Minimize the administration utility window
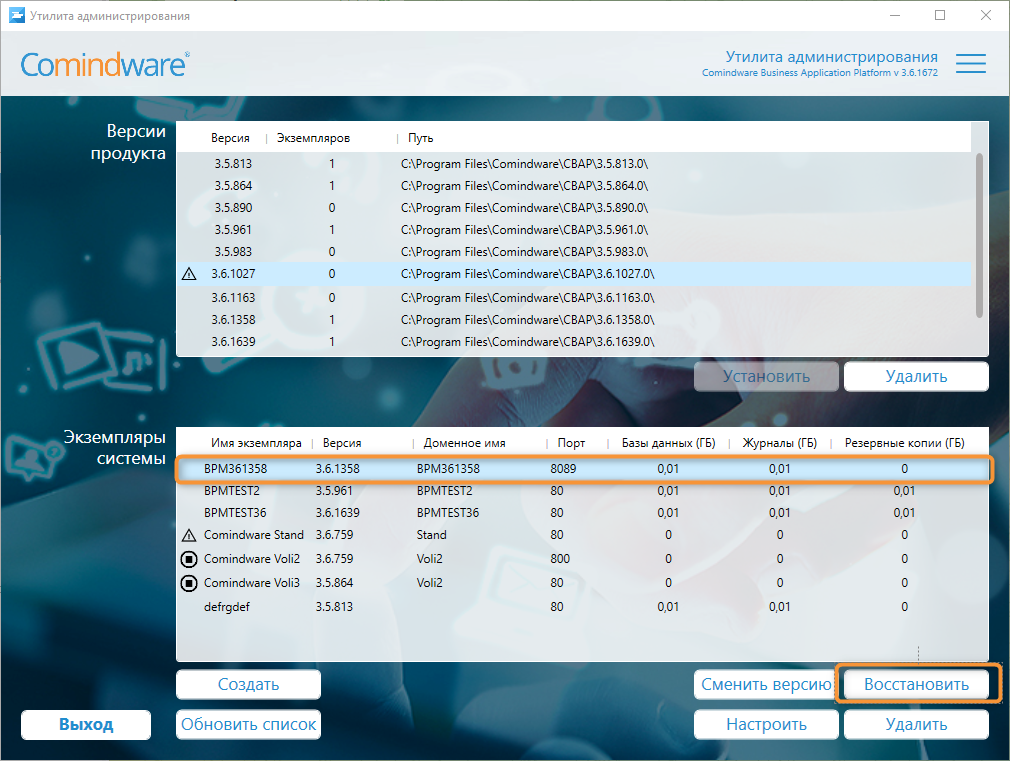 click(895, 15)
